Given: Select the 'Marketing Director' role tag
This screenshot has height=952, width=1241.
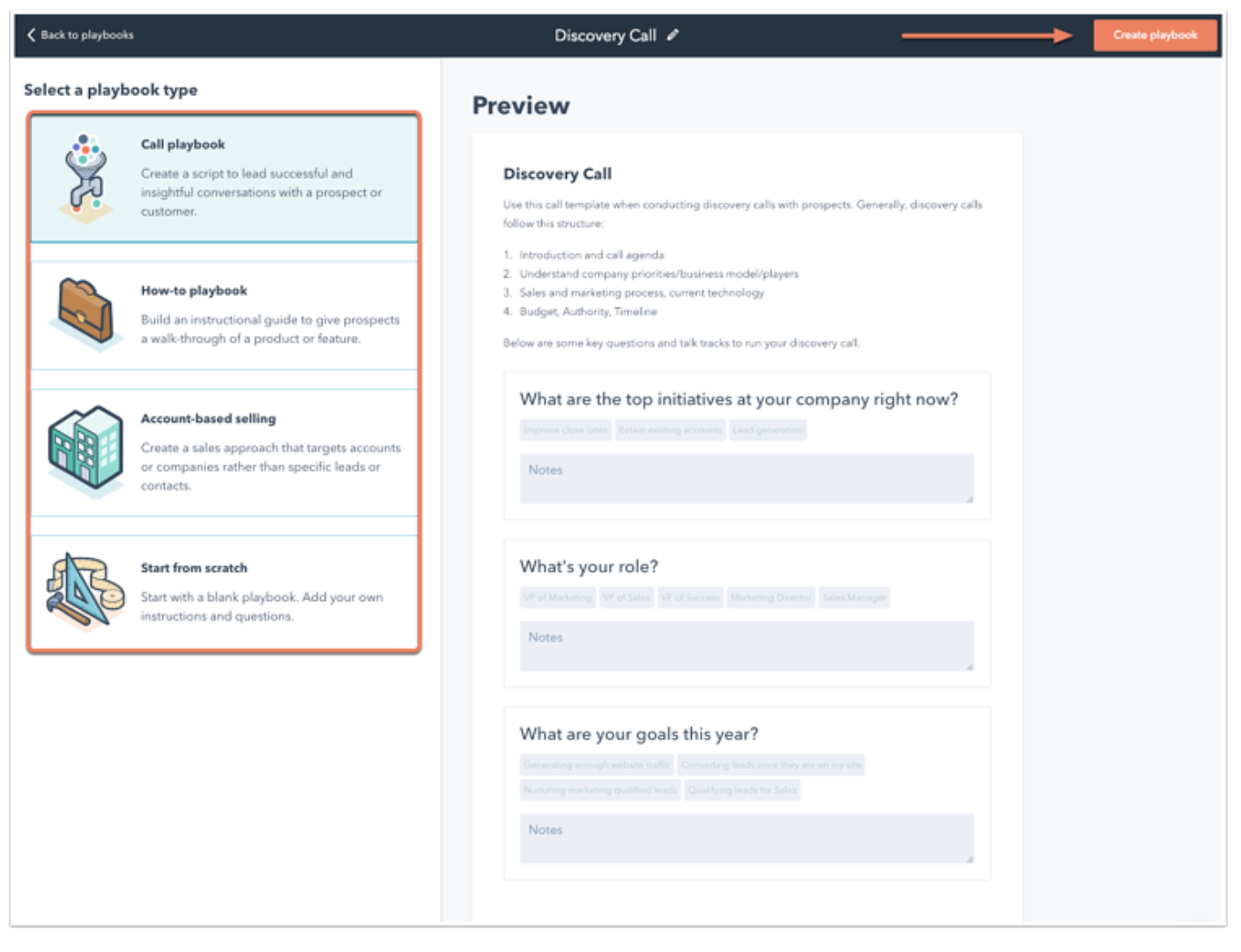Looking at the screenshot, I should coord(770,598).
